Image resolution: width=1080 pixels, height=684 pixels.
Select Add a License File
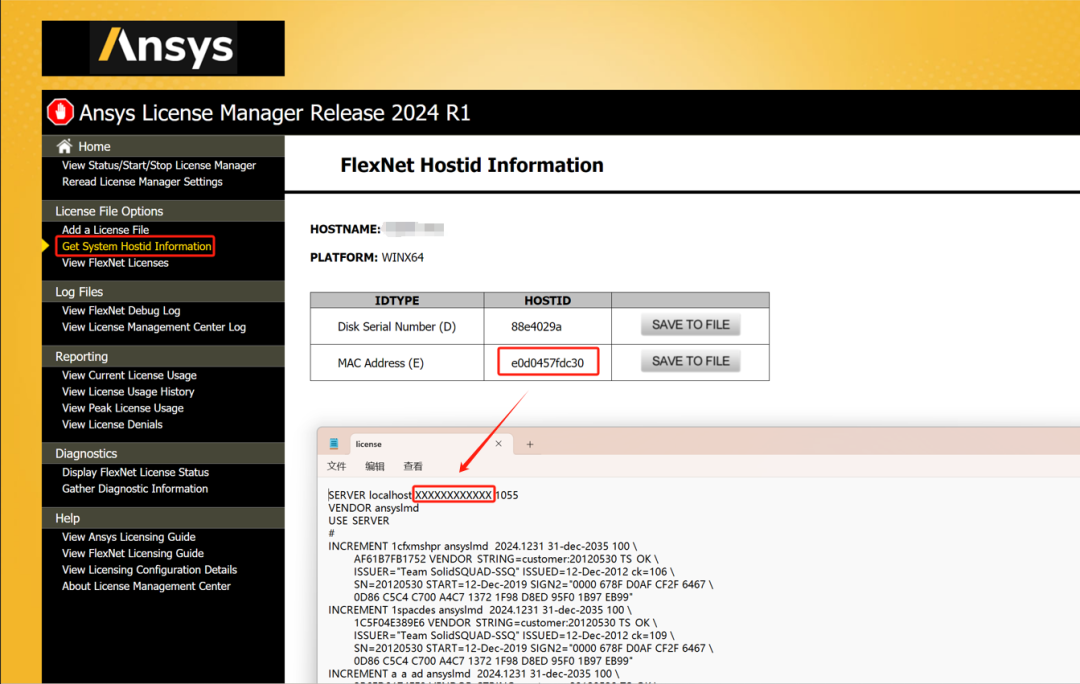tap(105, 230)
